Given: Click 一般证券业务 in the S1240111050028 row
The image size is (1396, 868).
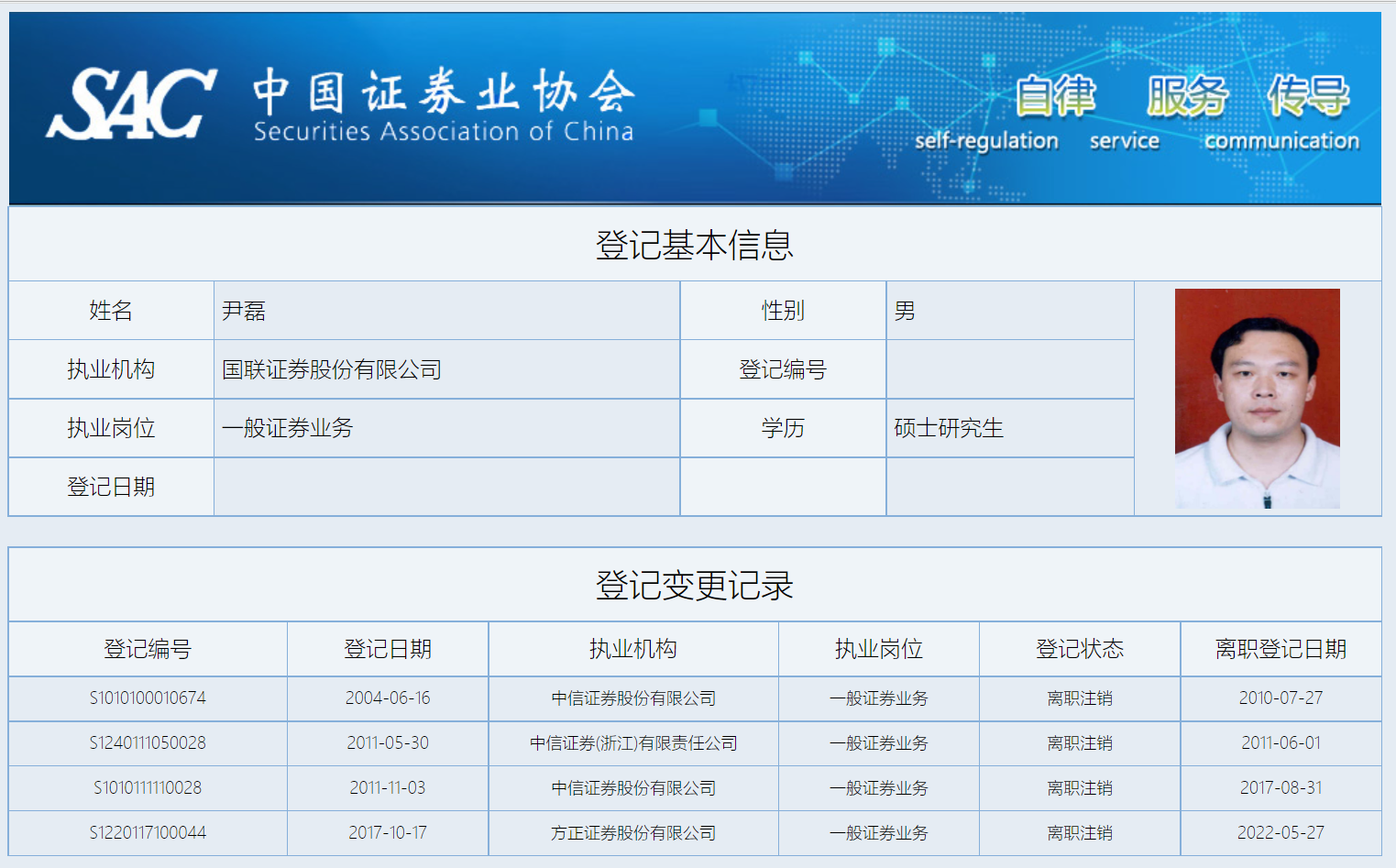Looking at the screenshot, I should pyautogui.click(x=879, y=743).
